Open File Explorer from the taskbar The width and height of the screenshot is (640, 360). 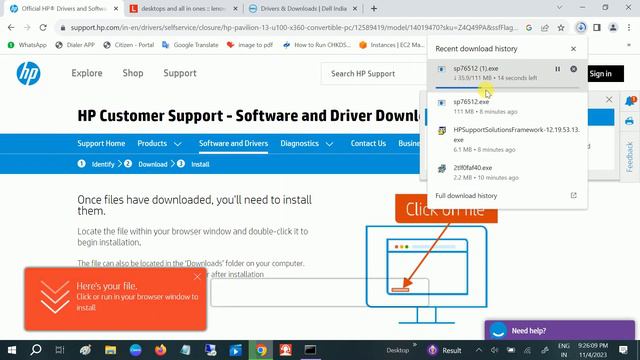point(110,350)
